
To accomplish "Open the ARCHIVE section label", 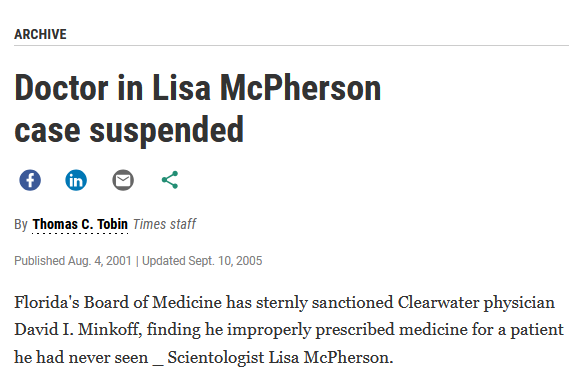I will 40,34.
